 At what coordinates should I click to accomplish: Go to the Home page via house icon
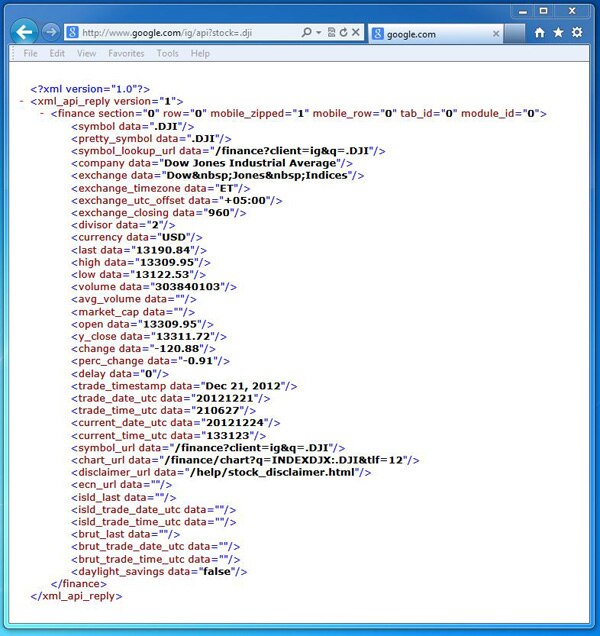(x=540, y=33)
